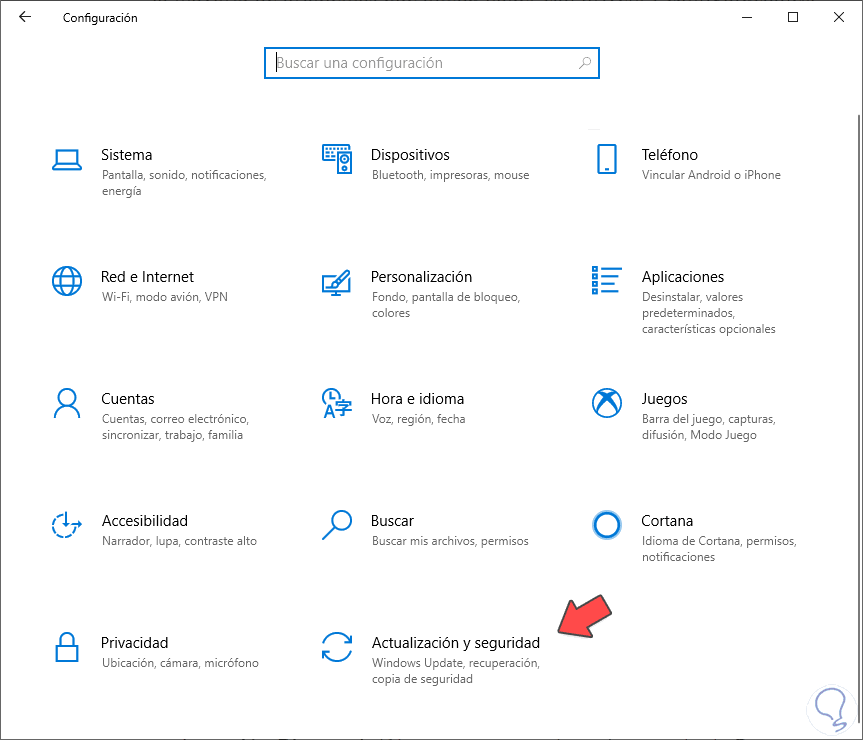
Task: Open the Dispositivos settings title
Action: pos(410,155)
